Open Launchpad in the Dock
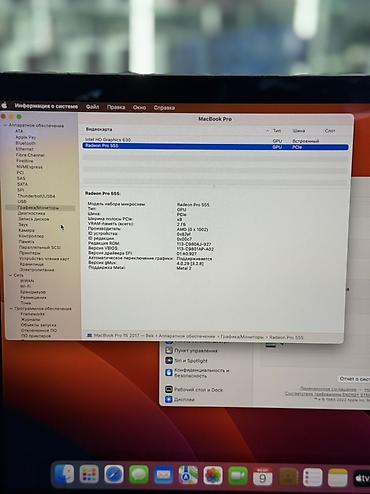This screenshot has height=494, width=370. pyautogui.click(x=89, y=474)
